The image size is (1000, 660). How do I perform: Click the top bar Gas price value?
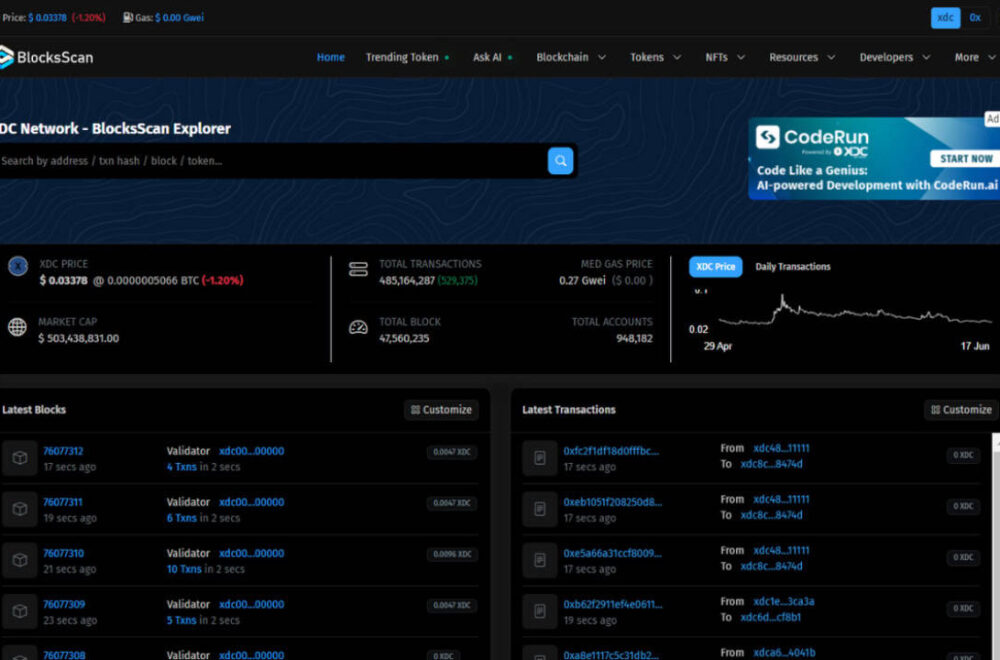click(x=179, y=18)
